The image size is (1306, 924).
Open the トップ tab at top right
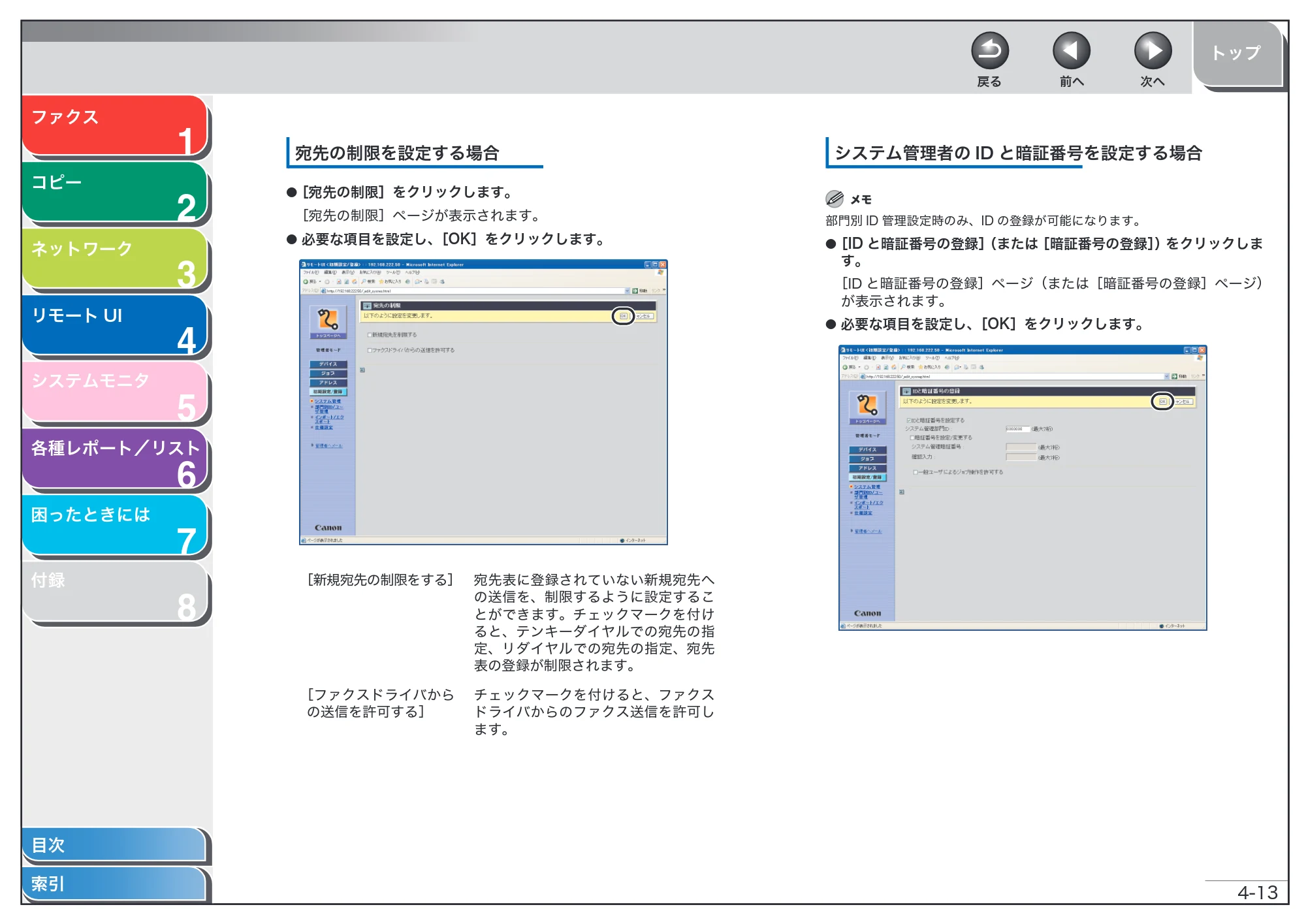pos(1237,54)
